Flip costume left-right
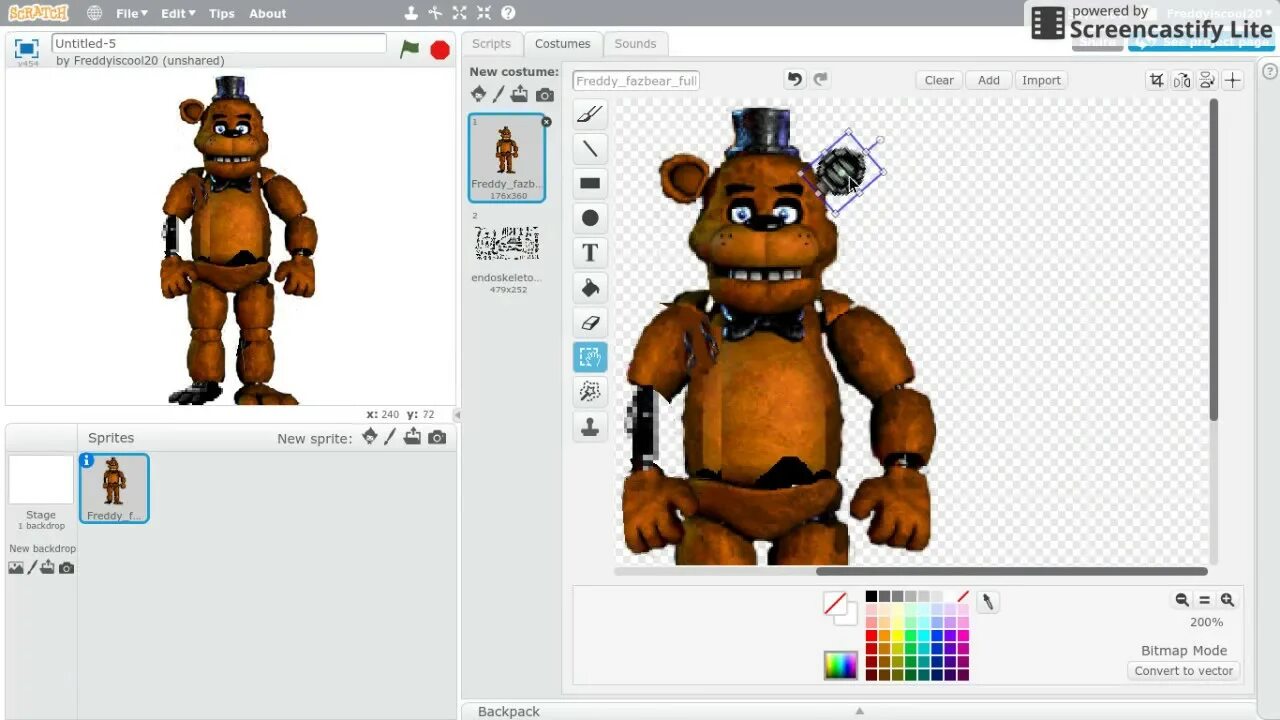1280x720 pixels. pos(1182,80)
